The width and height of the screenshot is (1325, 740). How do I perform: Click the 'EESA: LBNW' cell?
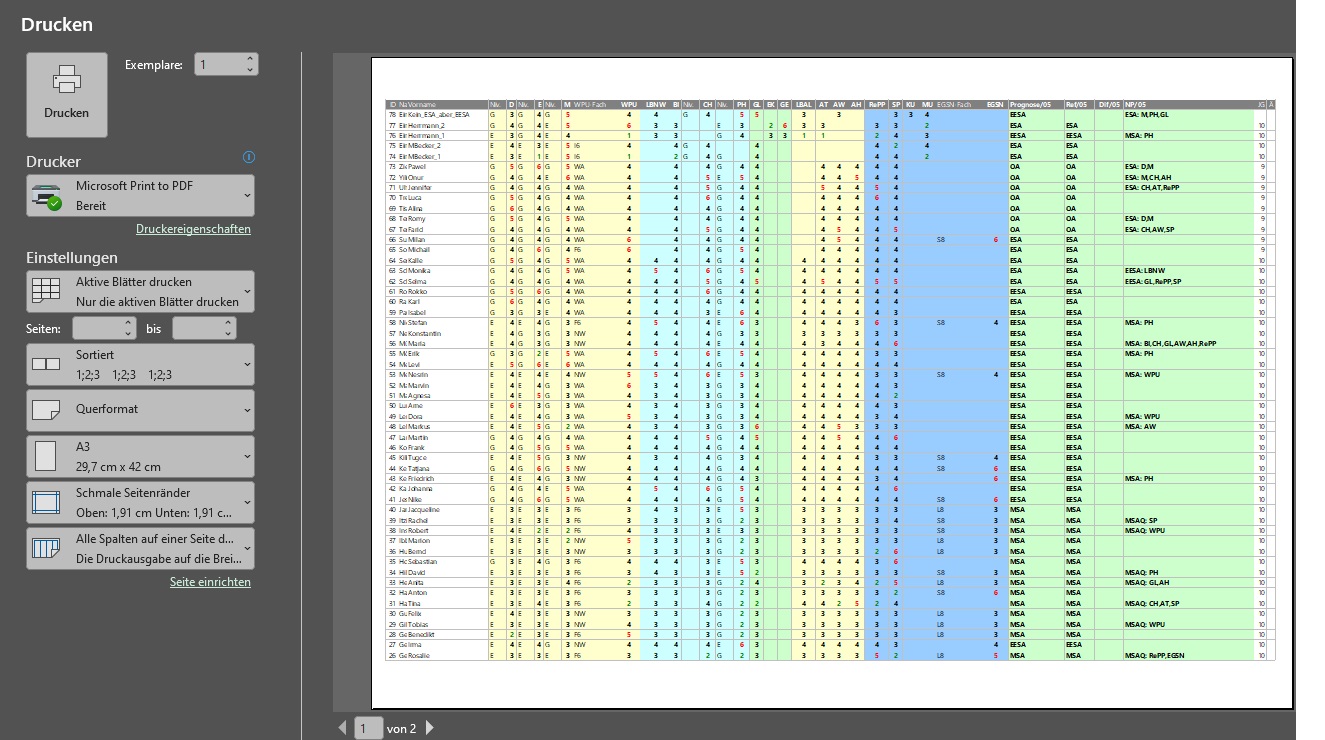[1145, 271]
